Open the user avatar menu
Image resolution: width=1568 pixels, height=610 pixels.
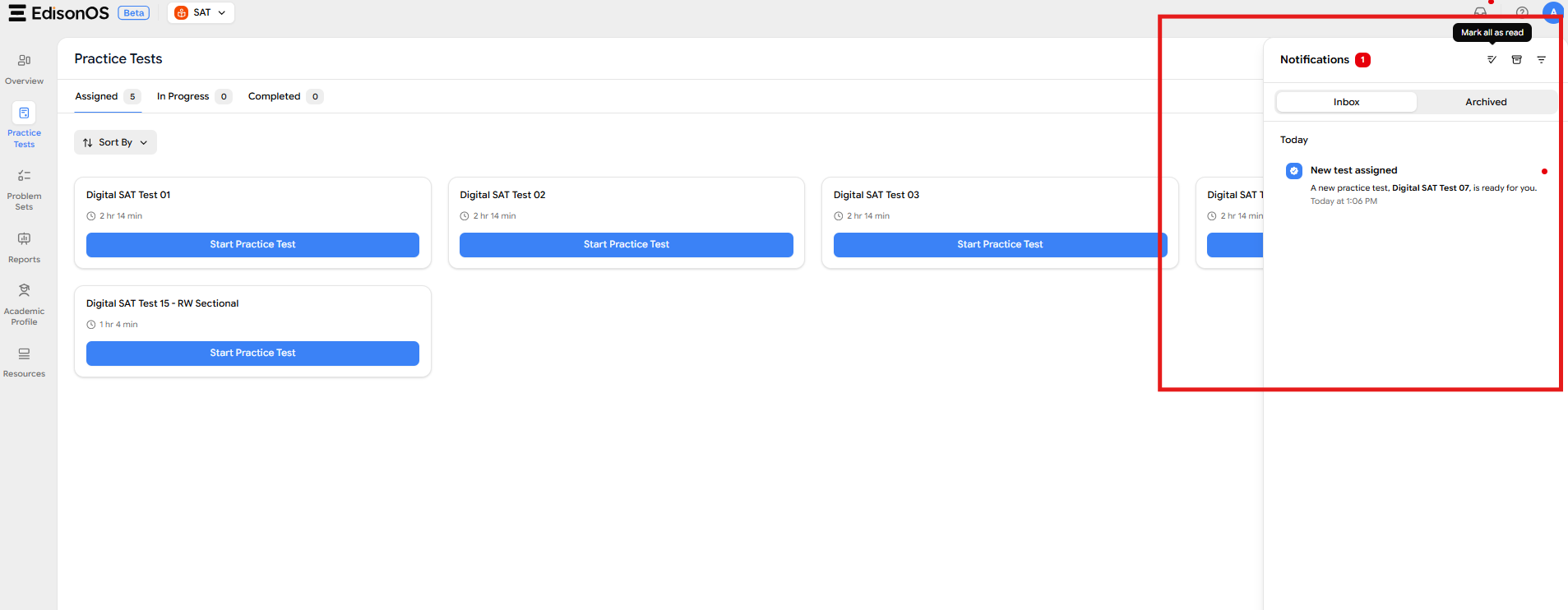tap(1553, 12)
